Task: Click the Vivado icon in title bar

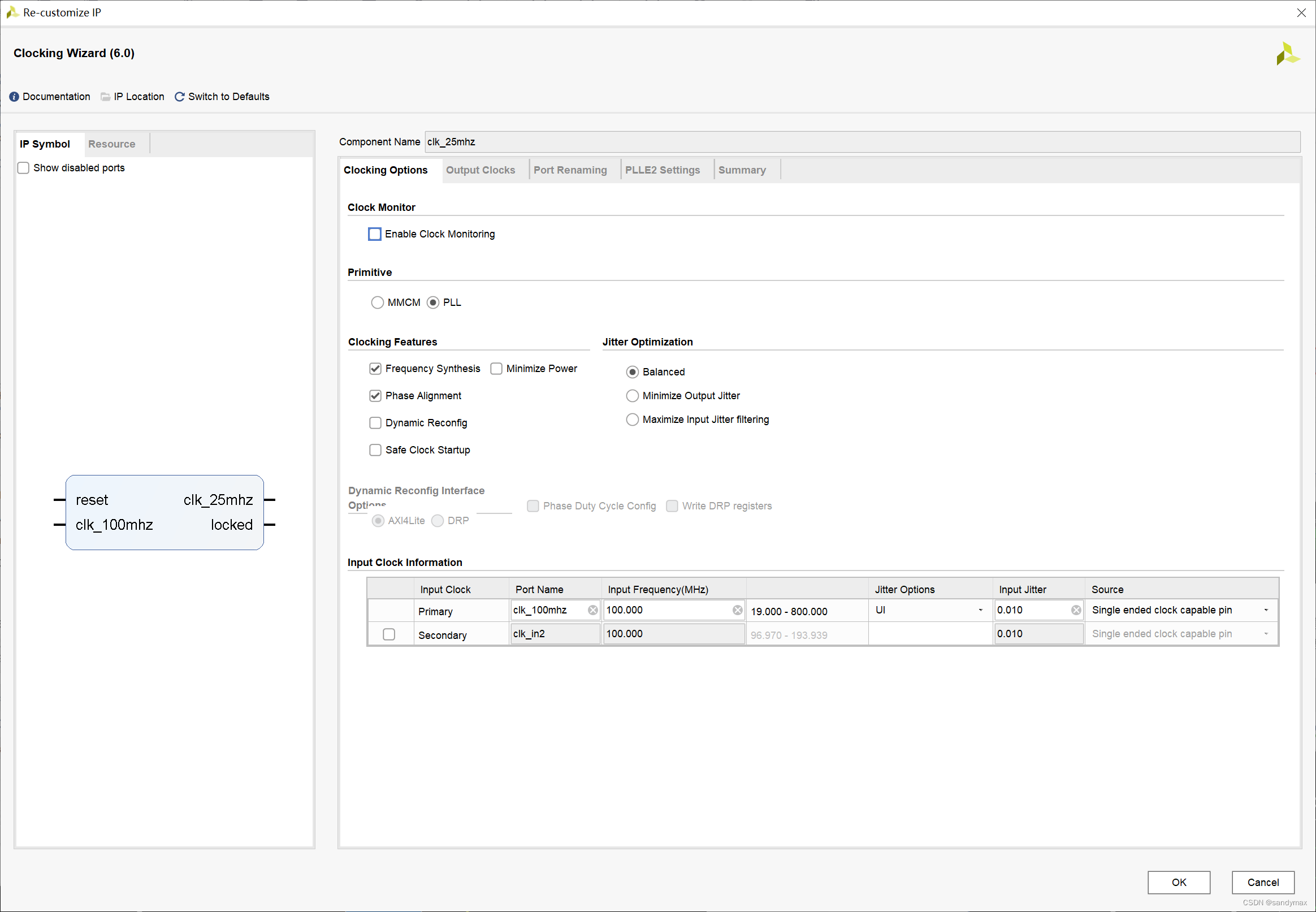Action: (12, 12)
